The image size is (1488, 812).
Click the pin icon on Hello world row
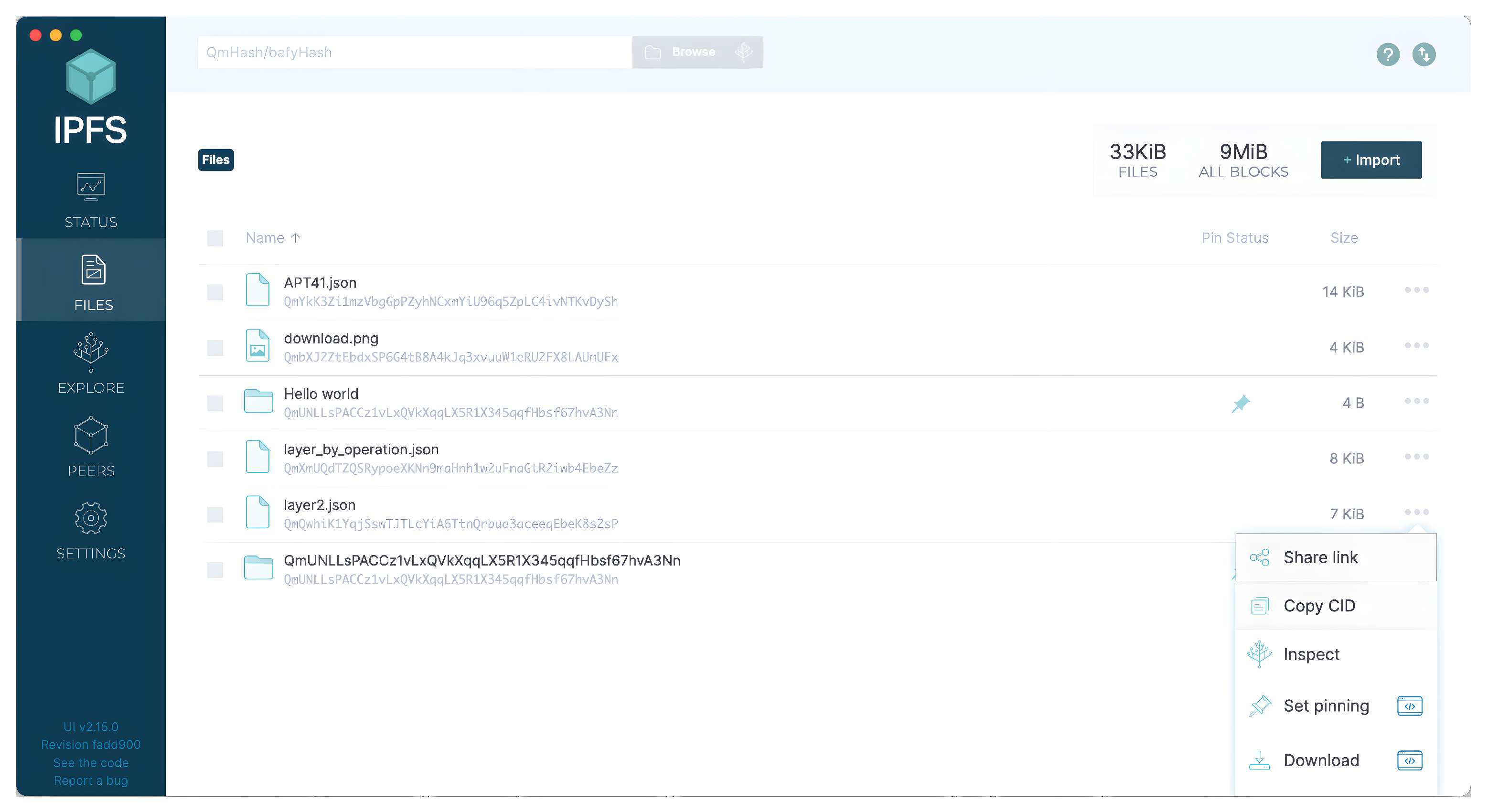coord(1240,403)
